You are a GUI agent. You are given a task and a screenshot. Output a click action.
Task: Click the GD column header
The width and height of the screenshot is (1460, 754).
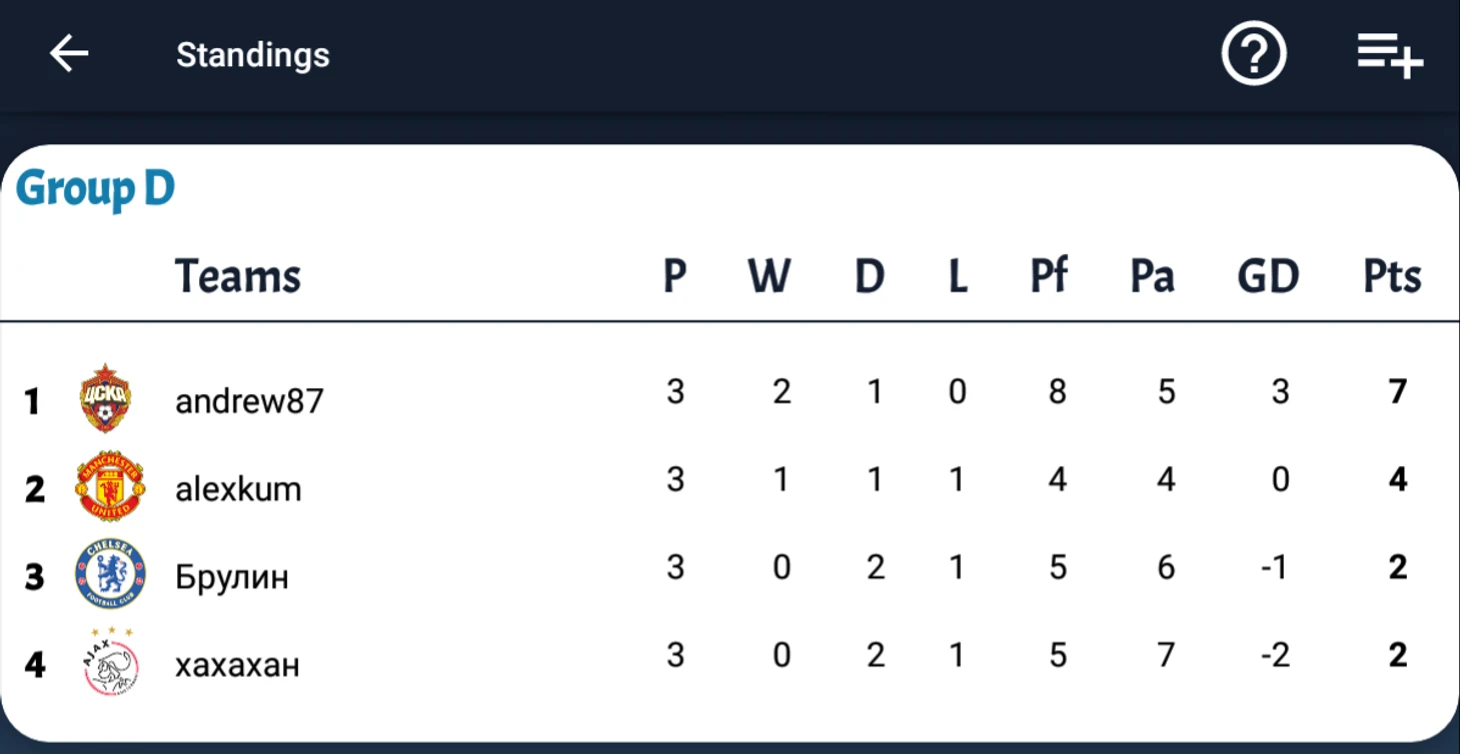pyautogui.click(x=1267, y=275)
